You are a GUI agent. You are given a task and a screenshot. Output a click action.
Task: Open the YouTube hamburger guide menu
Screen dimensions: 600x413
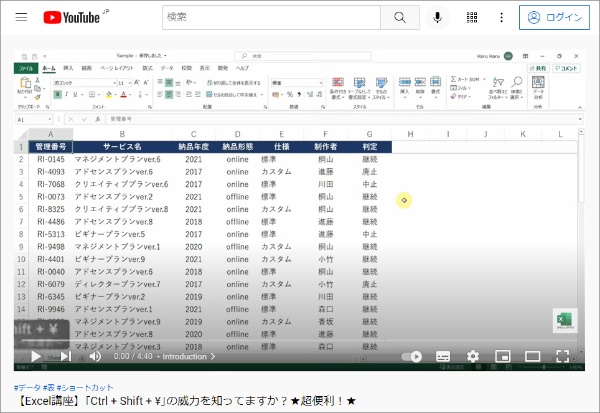click(x=21, y=17)
